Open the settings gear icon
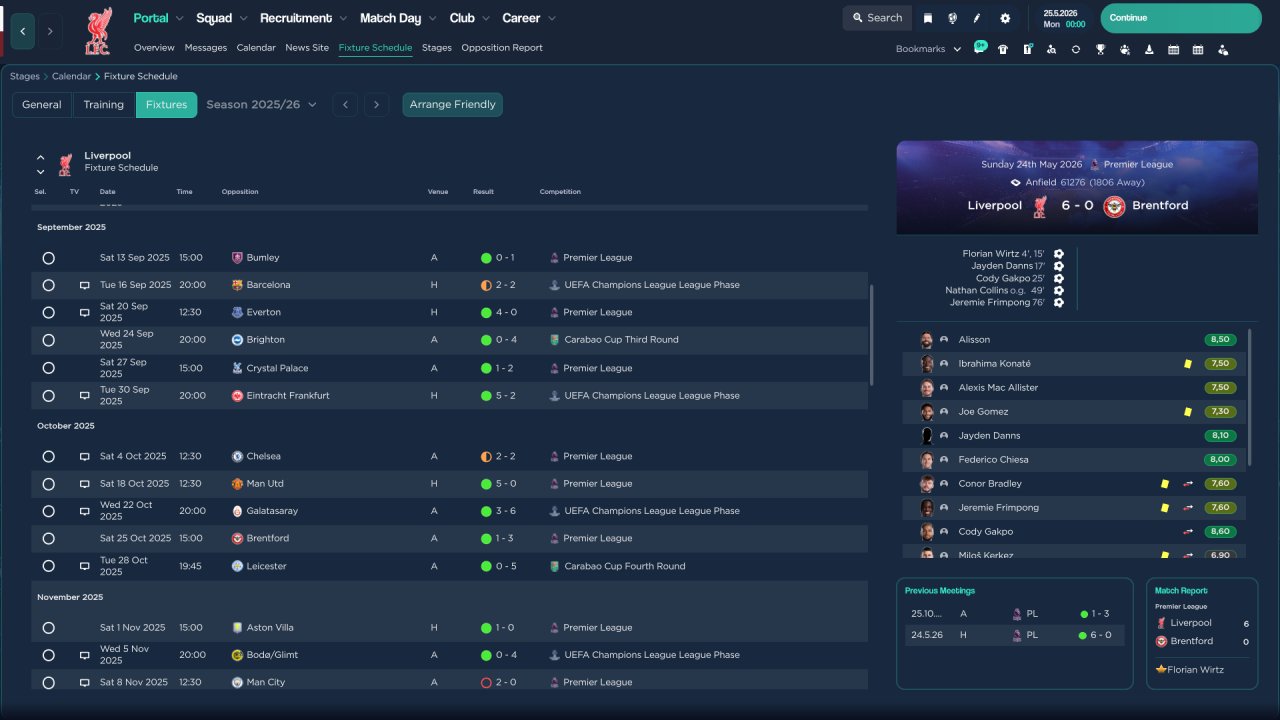This screenshot has height=720, width=1280. coord(1005,18)
